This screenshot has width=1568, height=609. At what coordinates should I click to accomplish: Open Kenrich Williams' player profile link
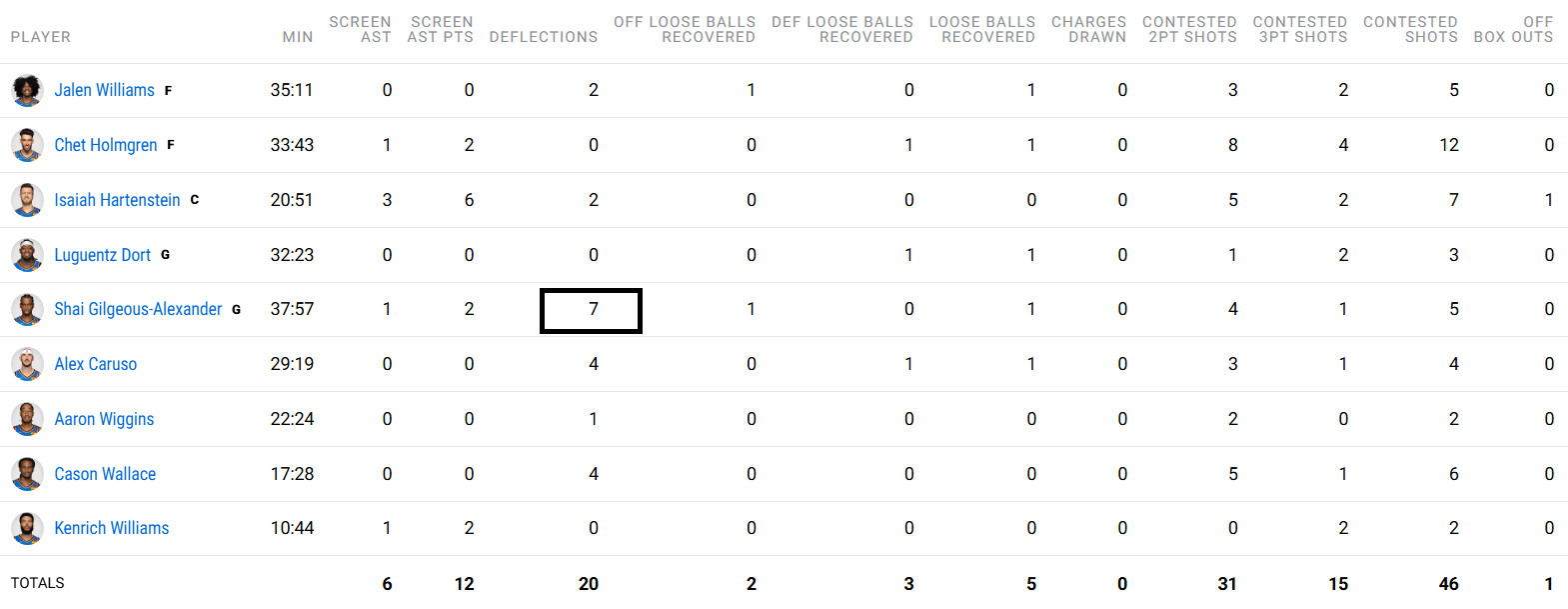coord(111,528)
